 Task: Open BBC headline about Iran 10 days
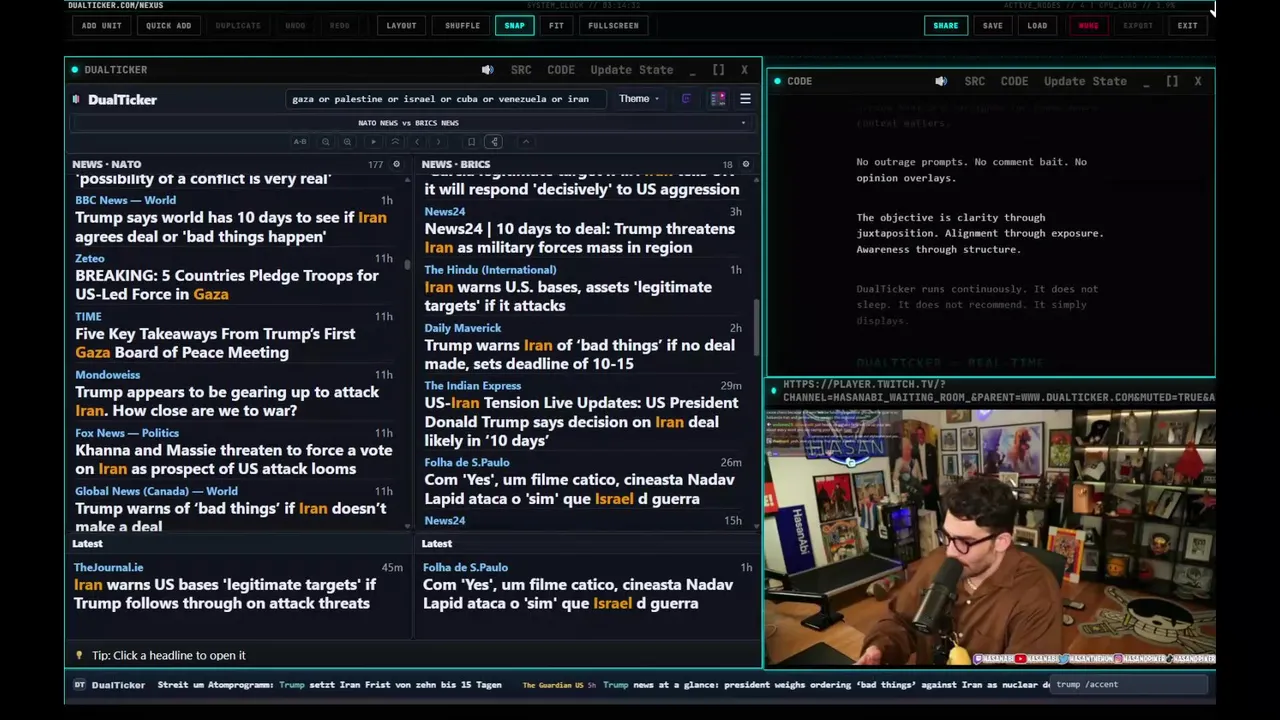click(231, 227)
